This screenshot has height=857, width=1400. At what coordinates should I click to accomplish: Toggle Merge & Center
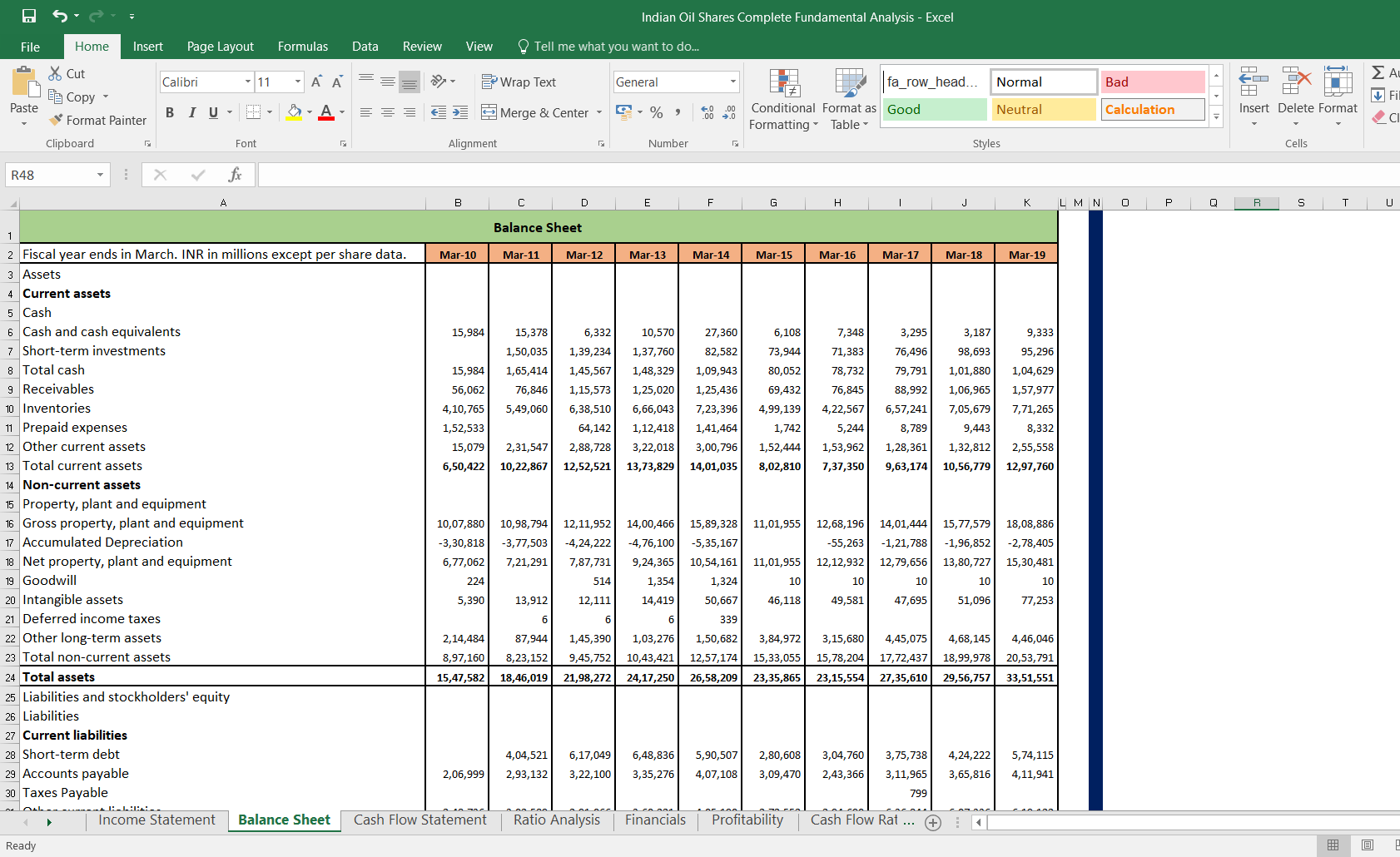(534, 112)
